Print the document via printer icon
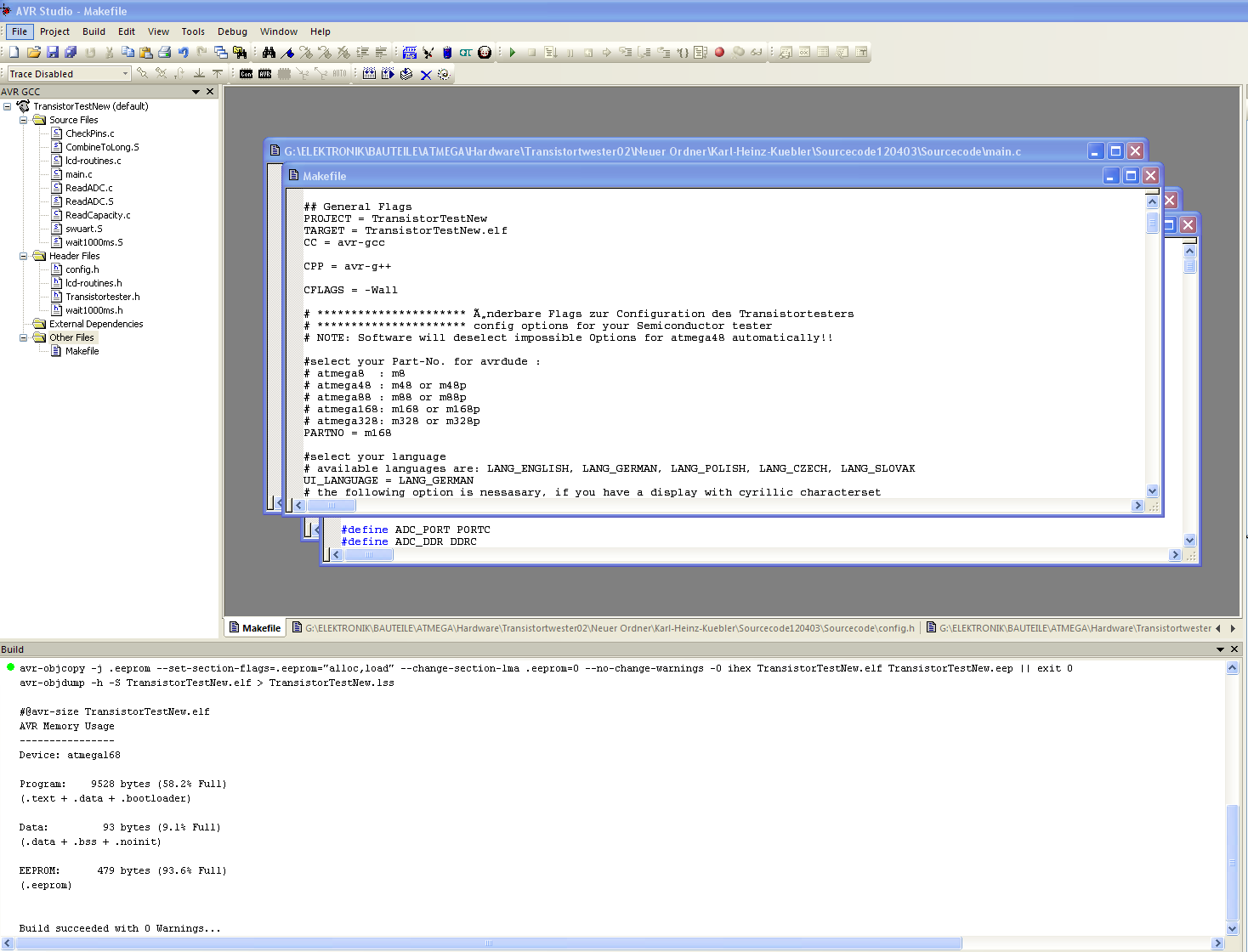1248x952 pixels. pos(165,53)
